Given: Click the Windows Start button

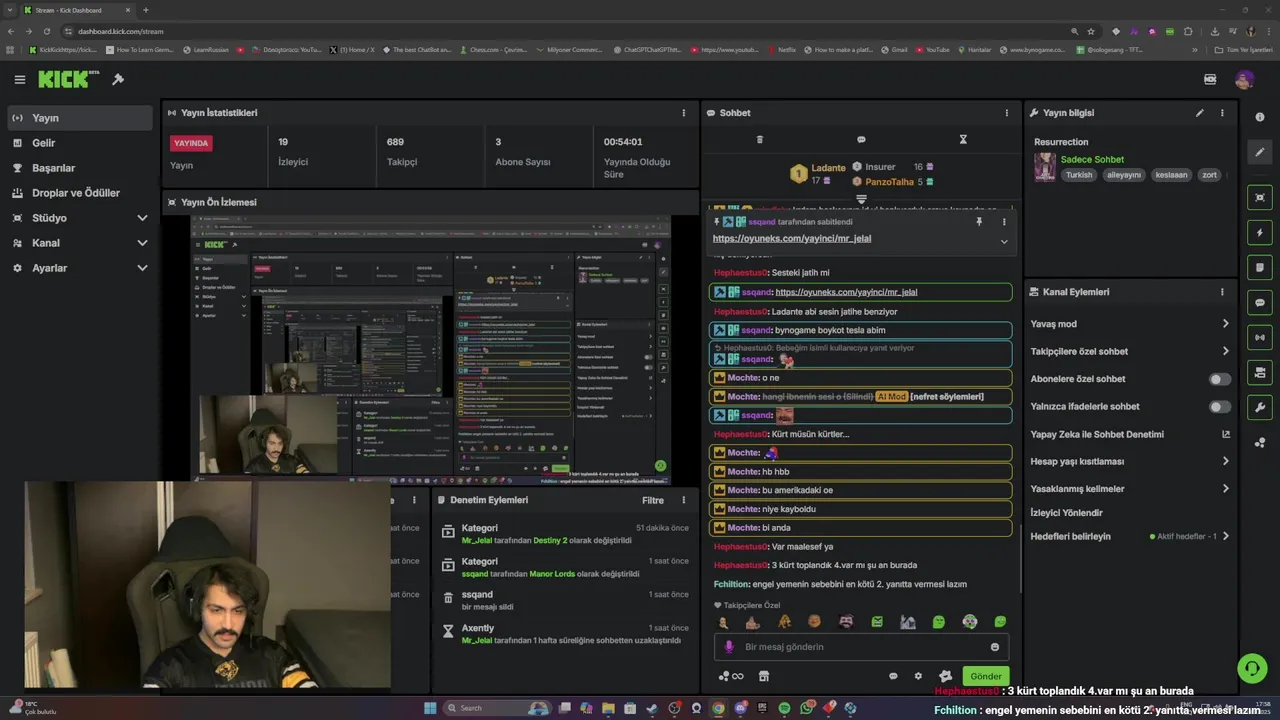Looking at the screenshot, I should pos(430,708).
